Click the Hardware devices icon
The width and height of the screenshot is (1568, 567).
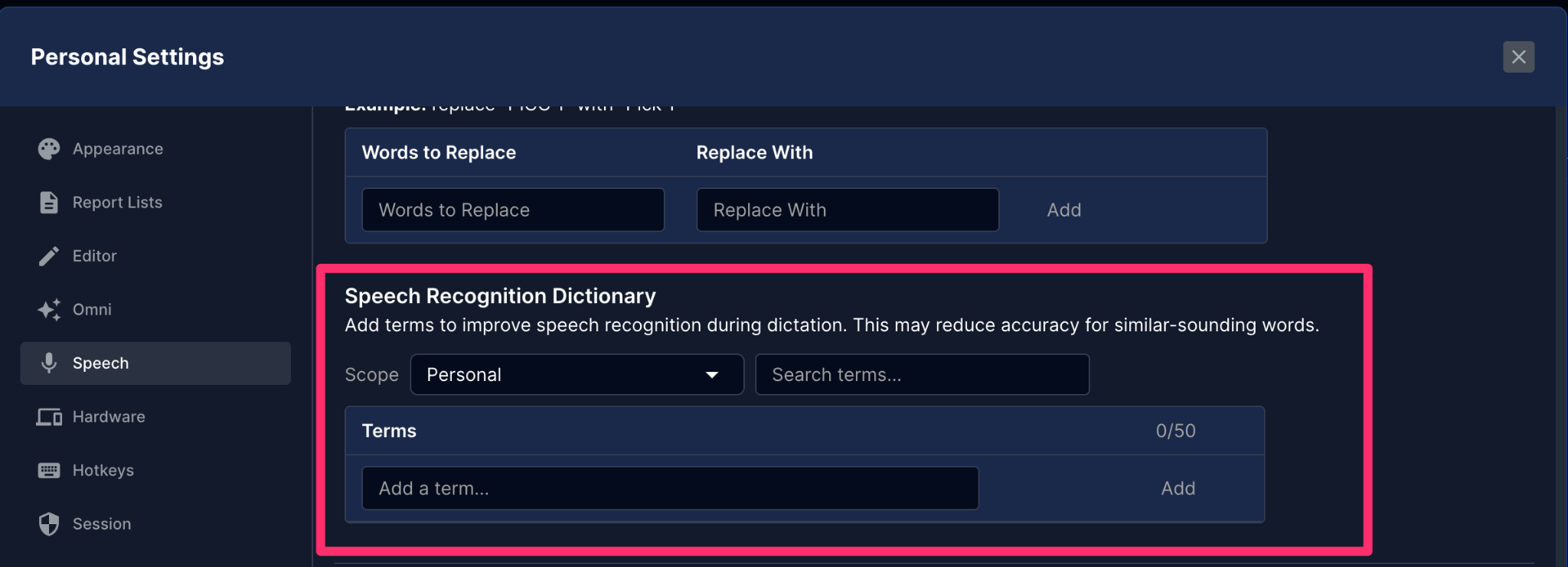(49, 417)
